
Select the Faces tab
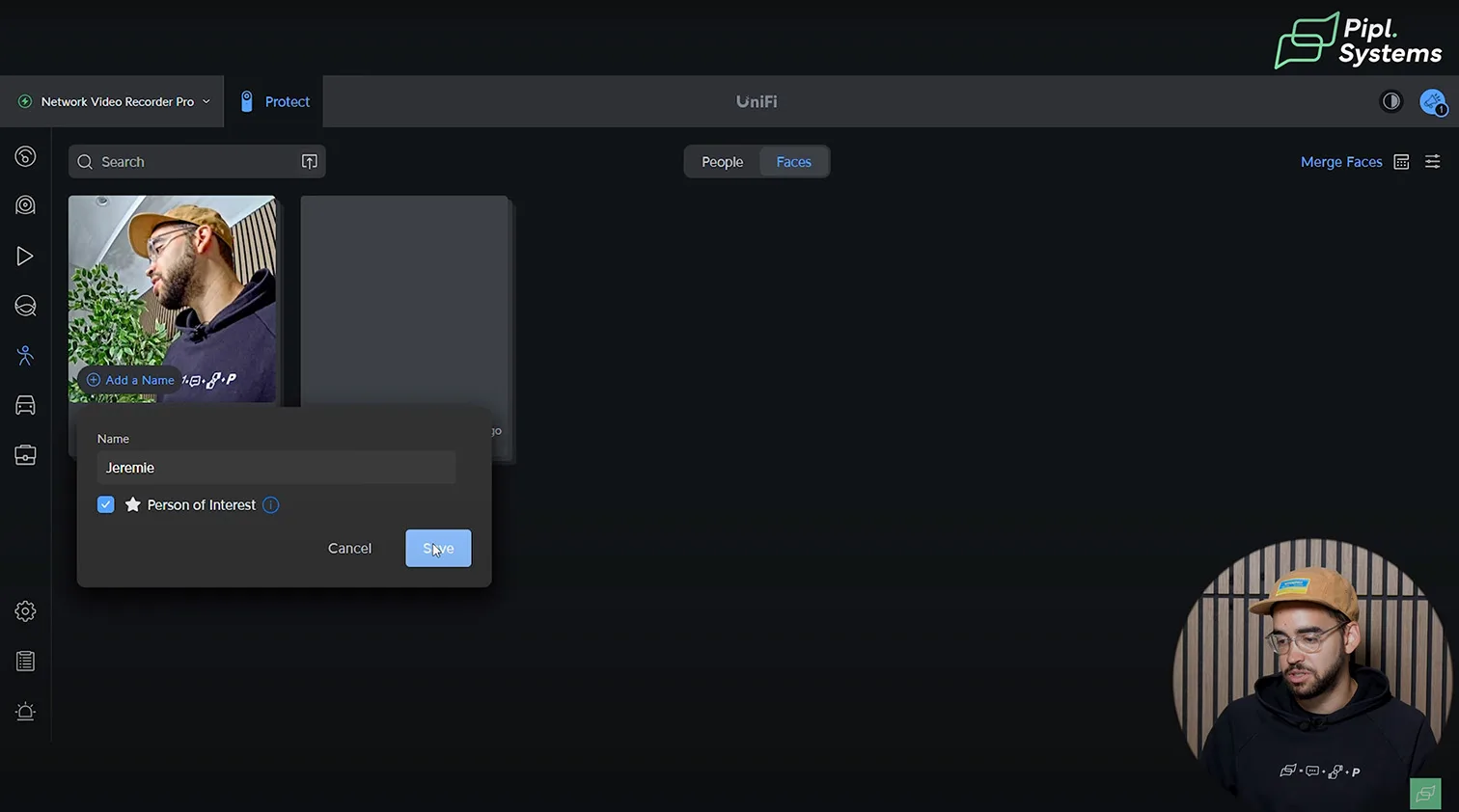tap(793, 162)
